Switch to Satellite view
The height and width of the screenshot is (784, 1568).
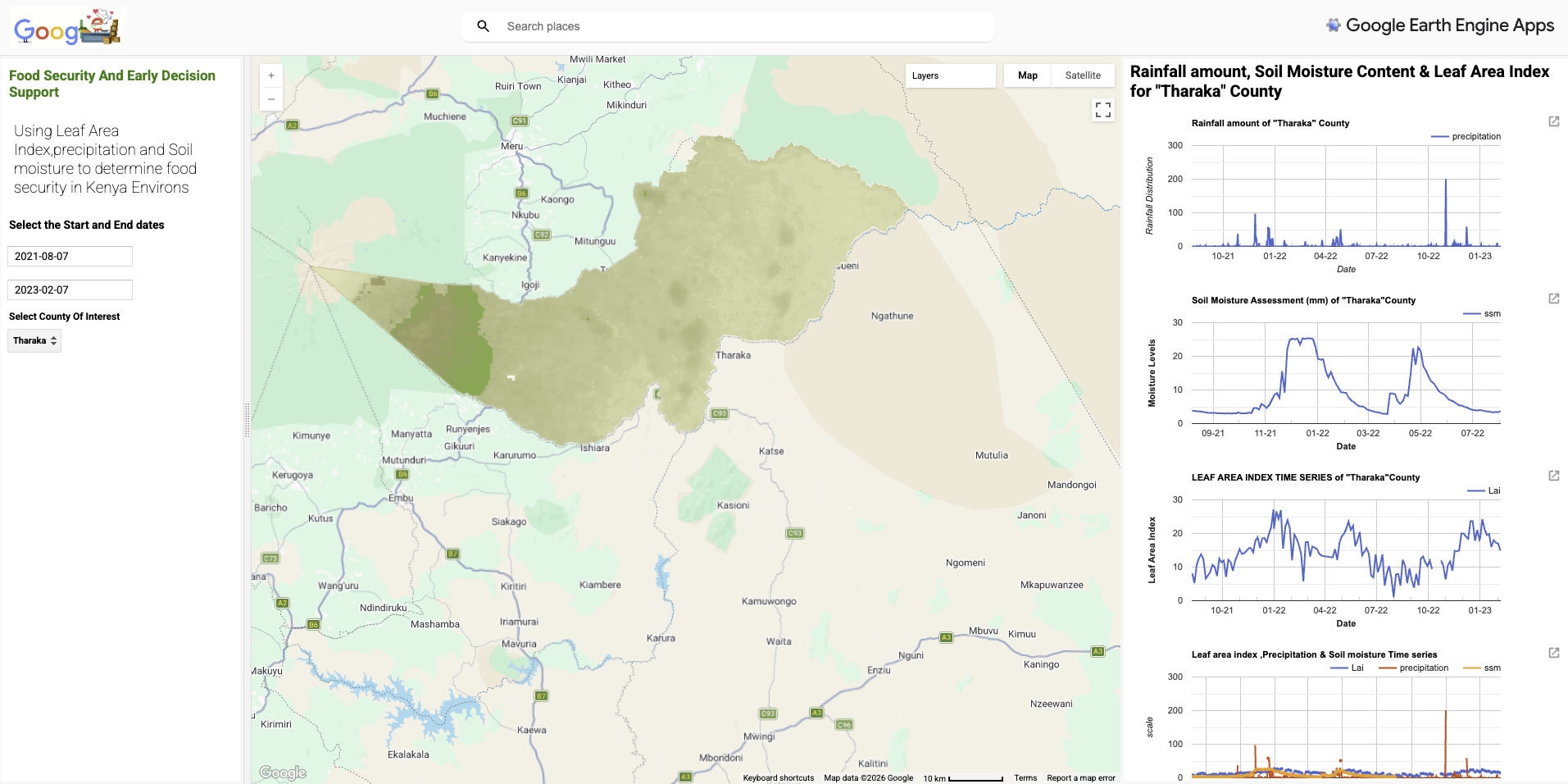tap(1083, 75)
